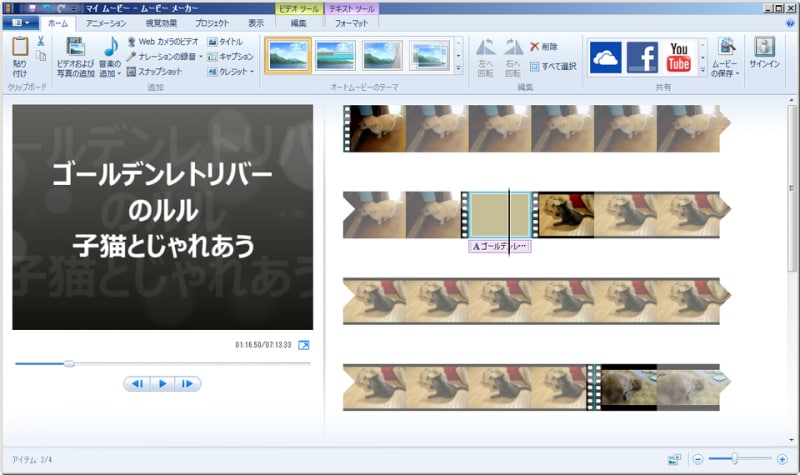Open full-screen preview icon under the video
The image size is (800, 475).
click(x=304, y=345)
